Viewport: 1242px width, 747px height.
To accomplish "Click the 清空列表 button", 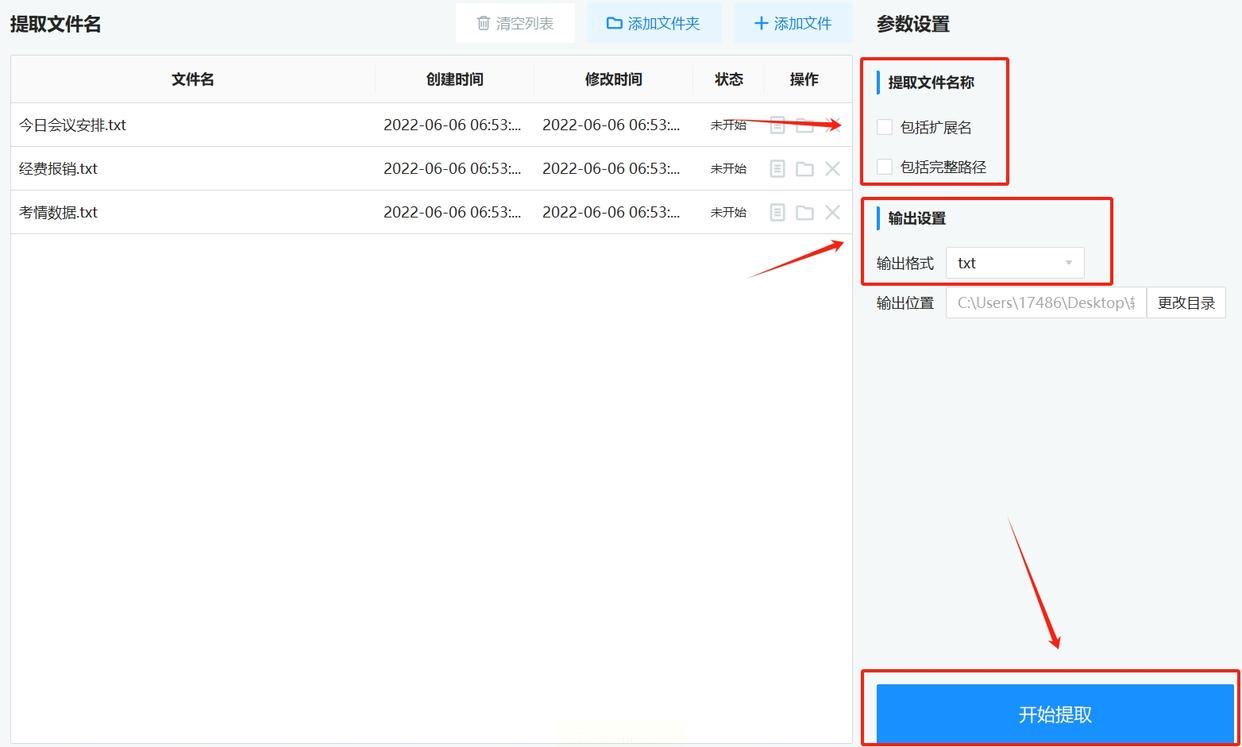I will click(515, 23).
